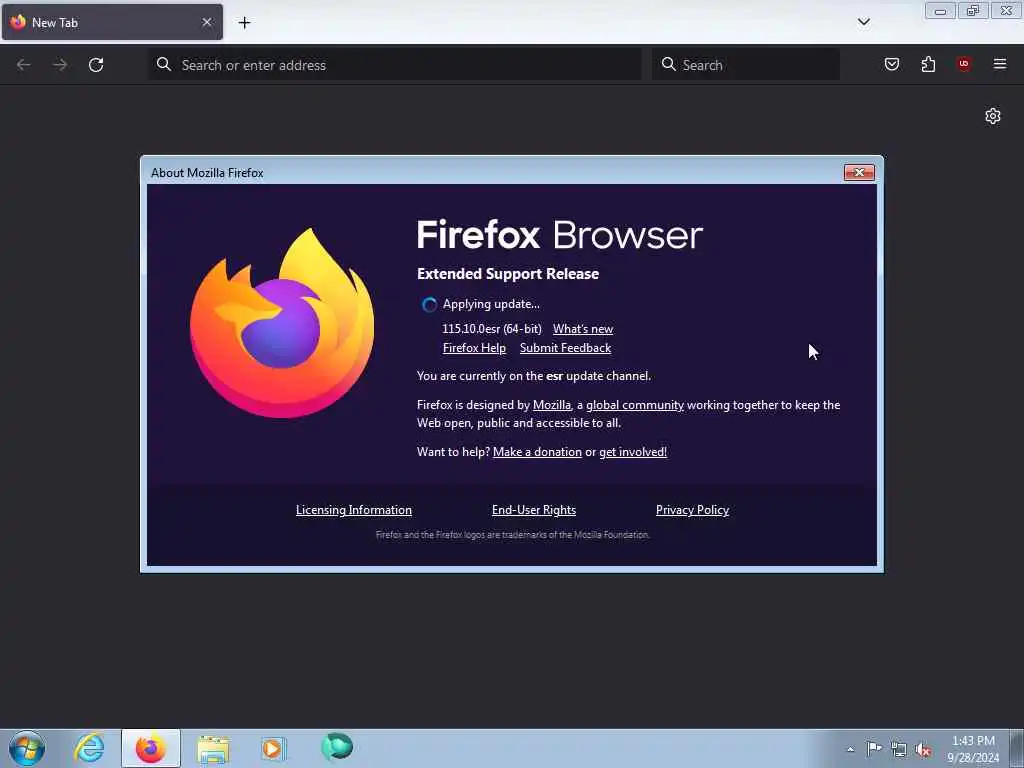Open the New Tab personalize gear

coord(993,116)
